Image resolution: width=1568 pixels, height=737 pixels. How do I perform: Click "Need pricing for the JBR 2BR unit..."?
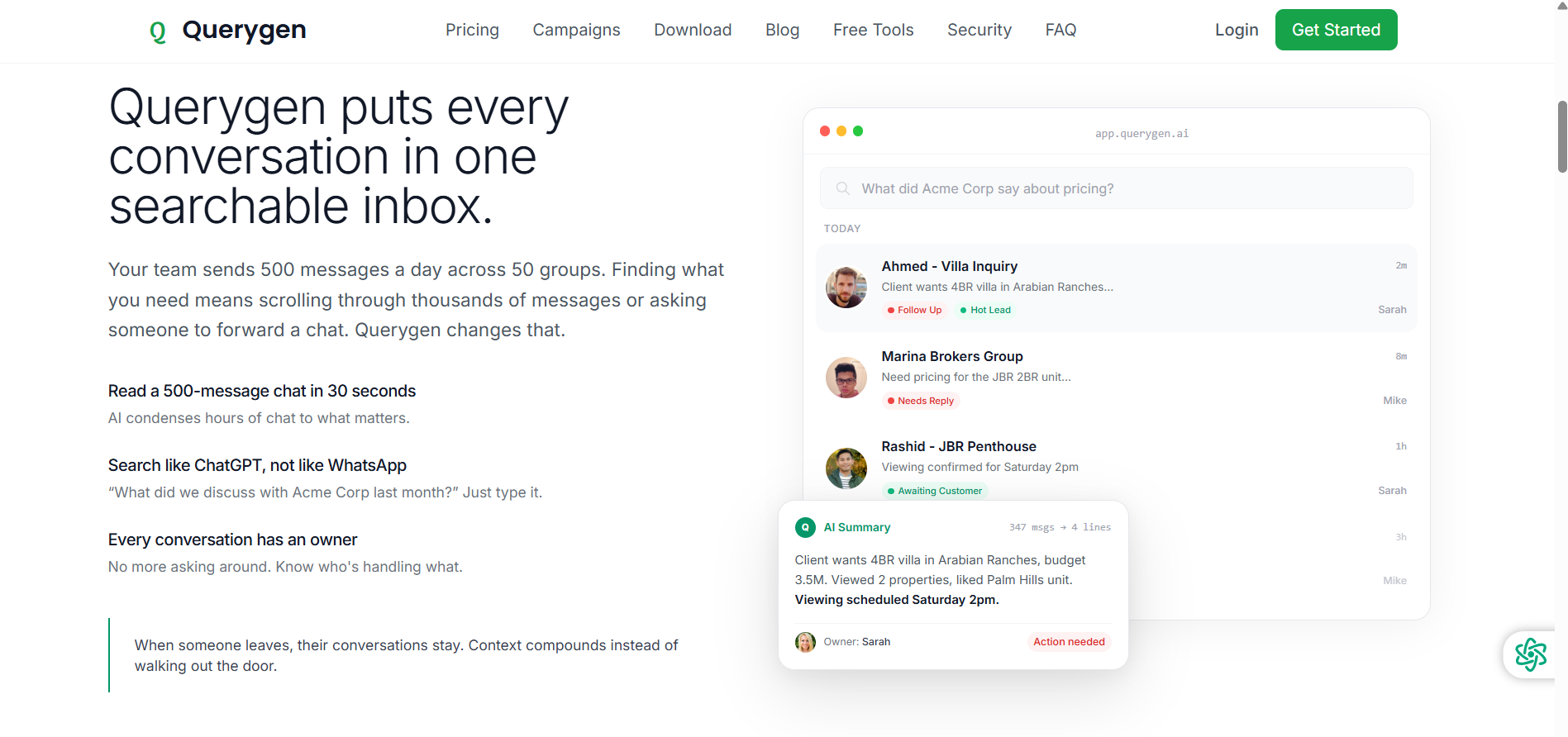coord(976,377)
